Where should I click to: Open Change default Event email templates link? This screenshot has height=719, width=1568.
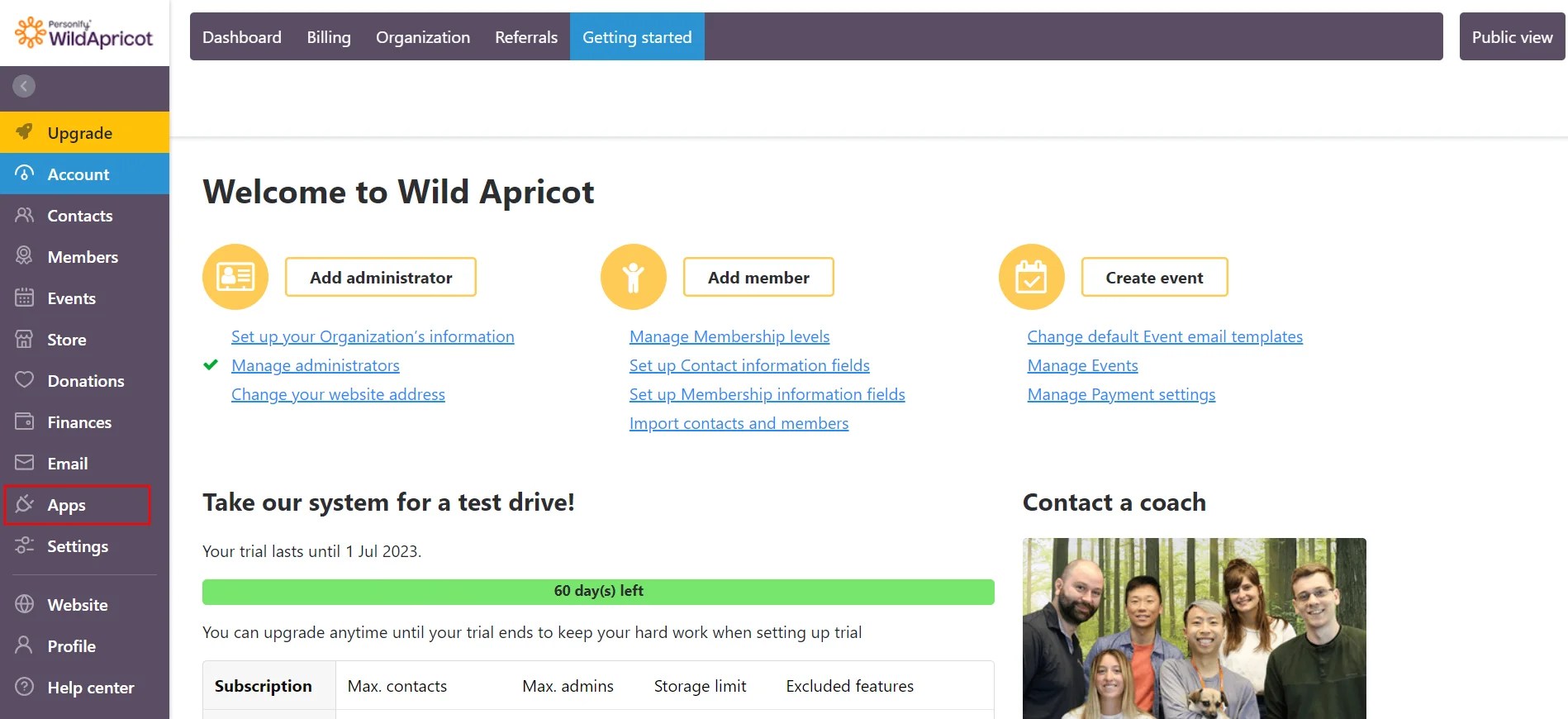coord(1165,336)
